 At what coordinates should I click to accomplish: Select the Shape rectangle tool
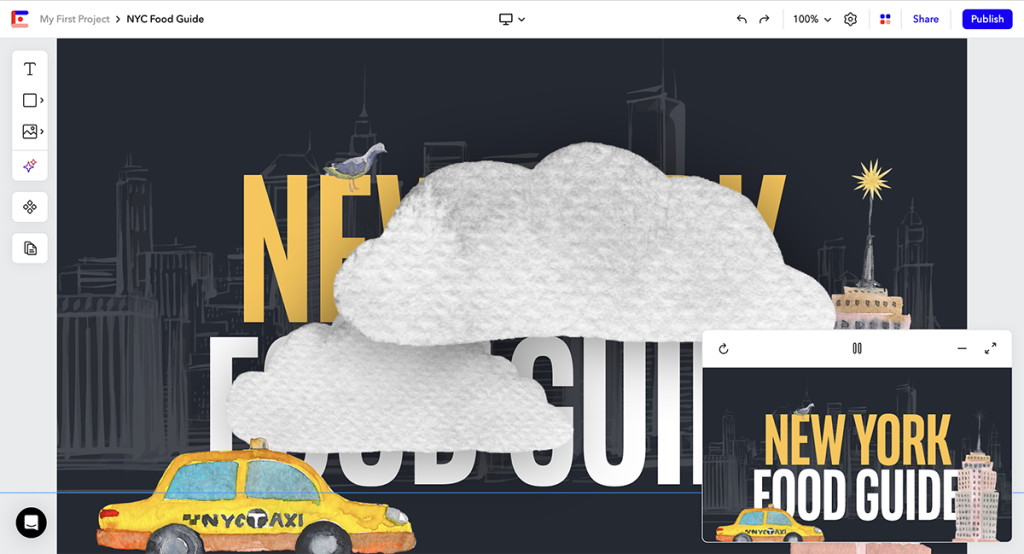pyautogui.click(x=29, y=100)
